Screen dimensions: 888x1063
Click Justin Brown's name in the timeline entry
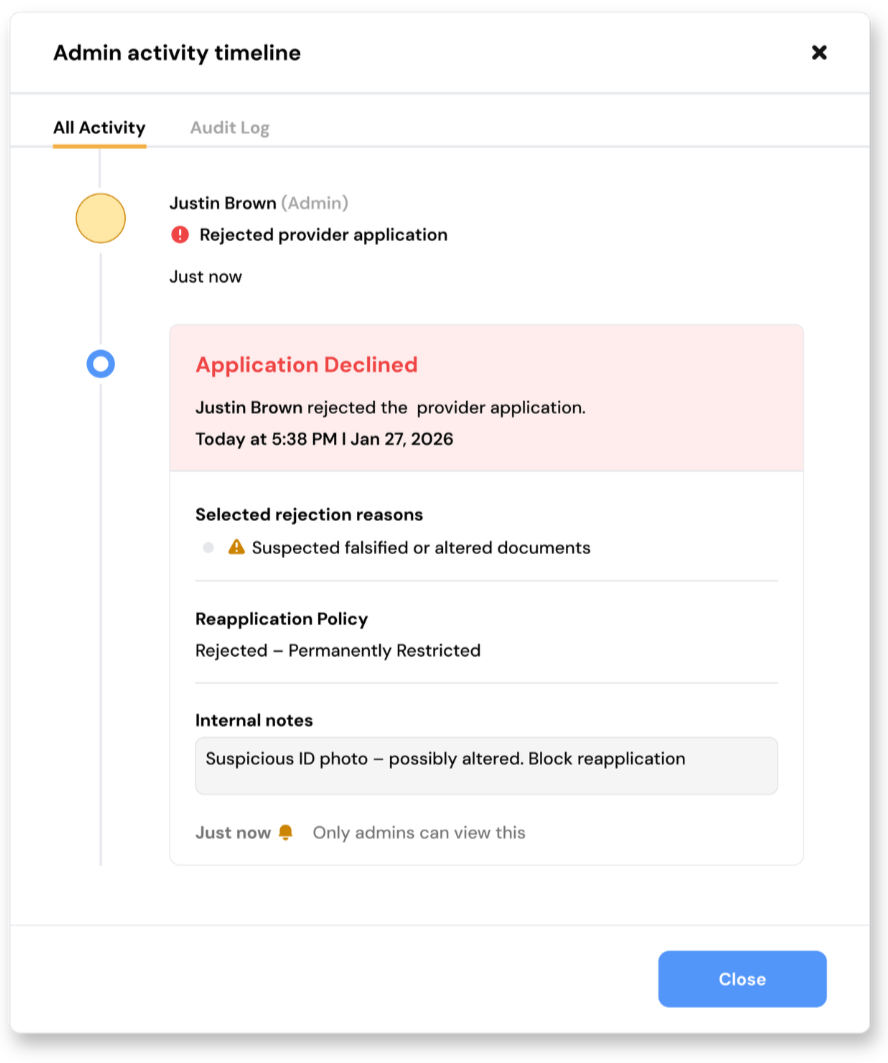222,203
